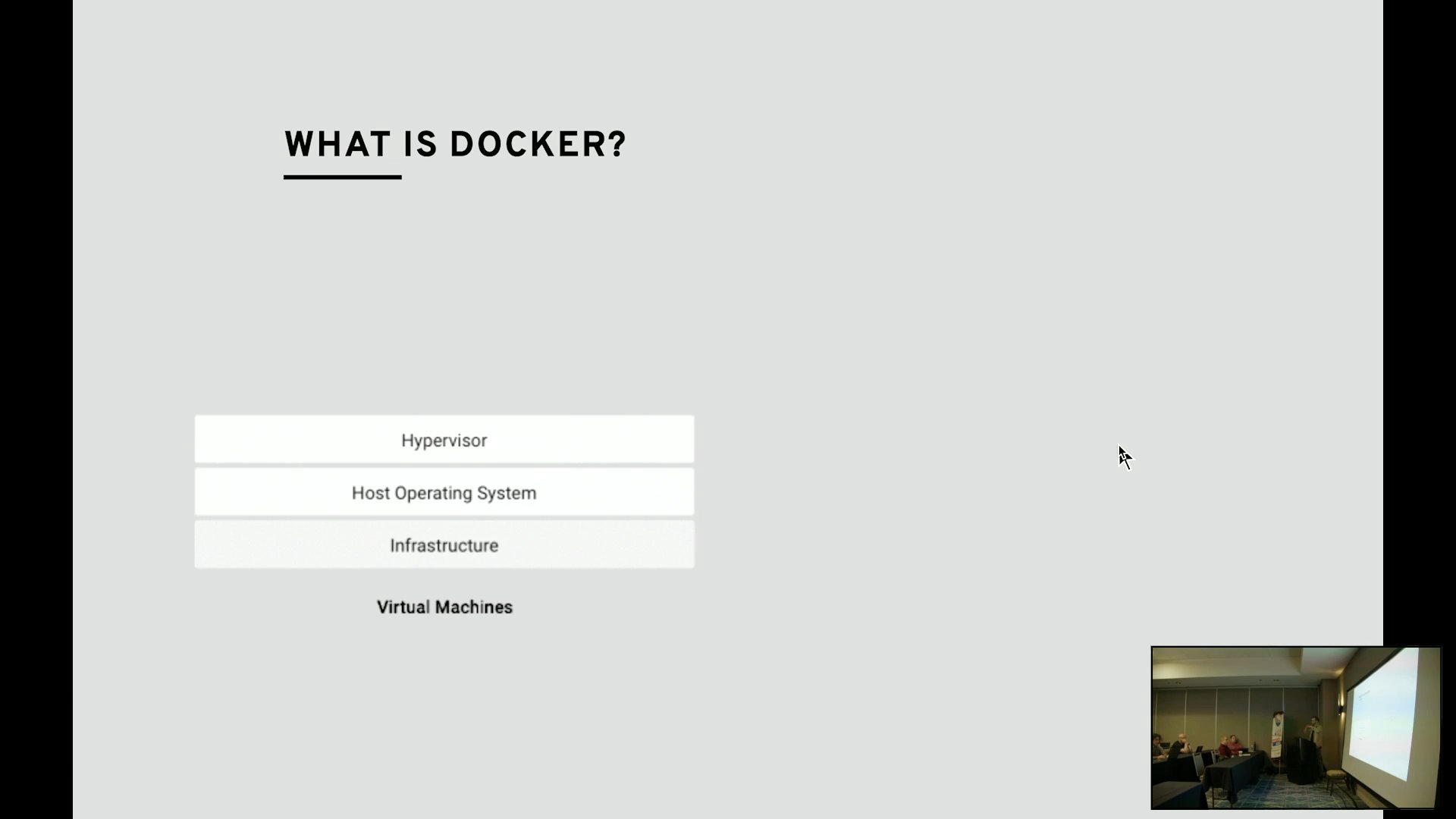Open the room camera video inset
This screenshot has height=819, width=1456.
click(1296, 728)
